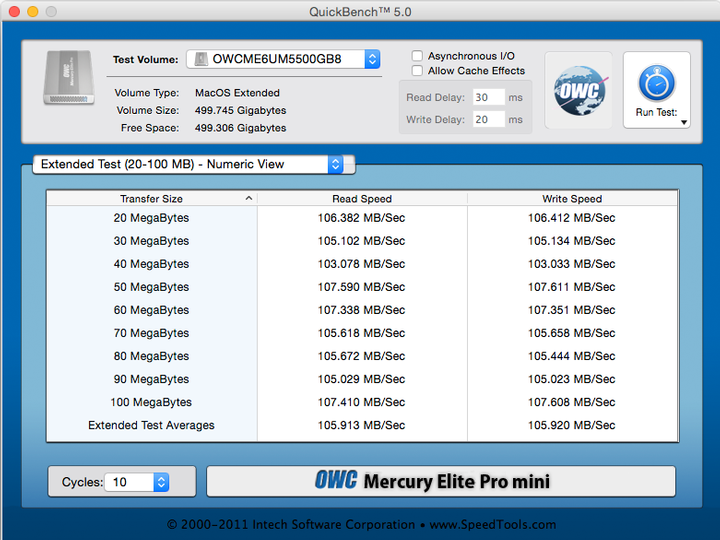The width and height of the screenshot is (720, 540).
Task: Click the yellow minimize window button
Action: pyautogui.click(x=33, y=11)
